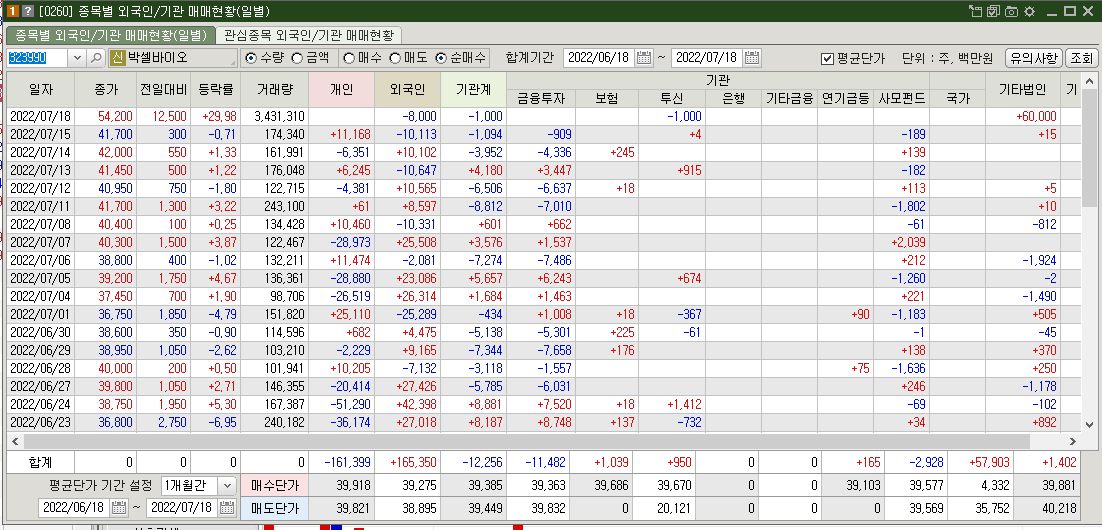This screenshot has width=1102, height=530.
Task: Click the horizontal scrollbar thumb
Action: (526, 441)
